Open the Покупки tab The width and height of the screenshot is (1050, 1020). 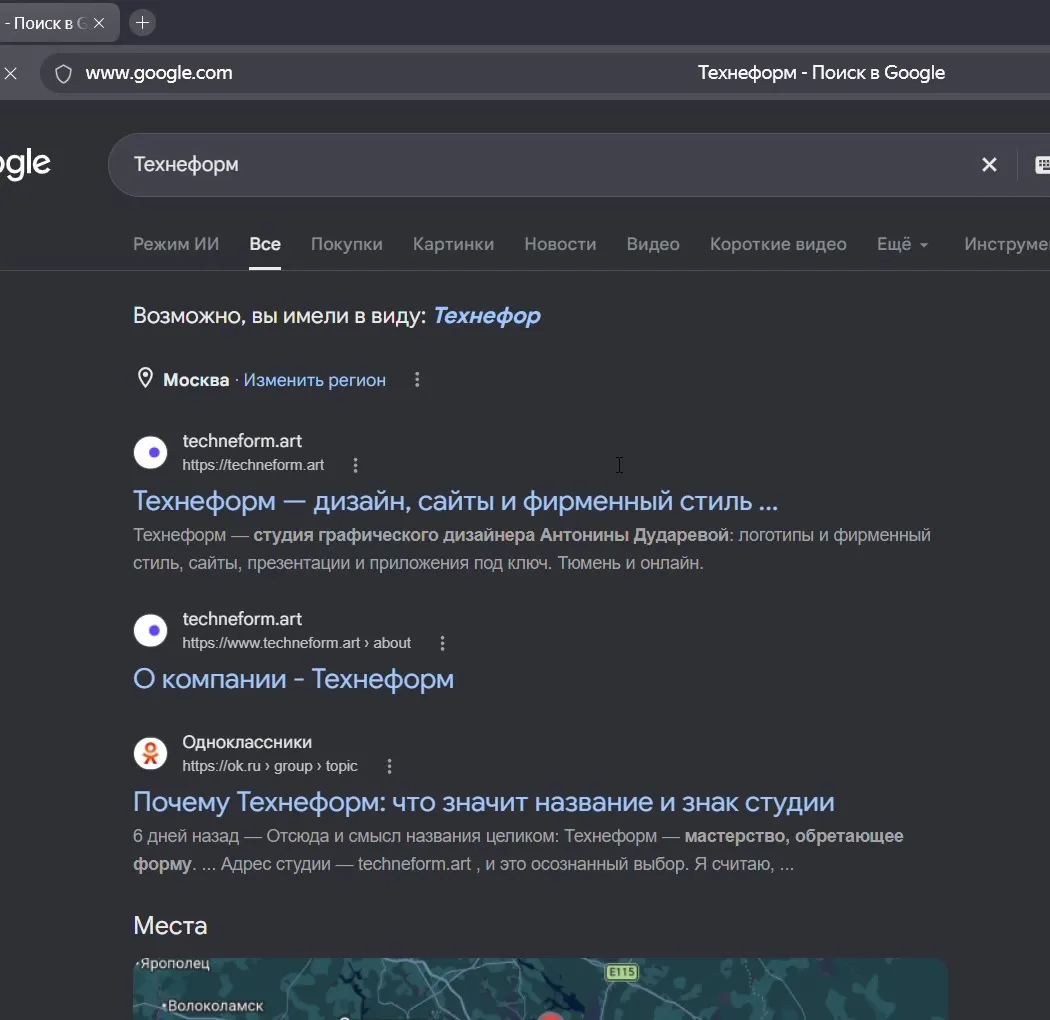point(347,244)
